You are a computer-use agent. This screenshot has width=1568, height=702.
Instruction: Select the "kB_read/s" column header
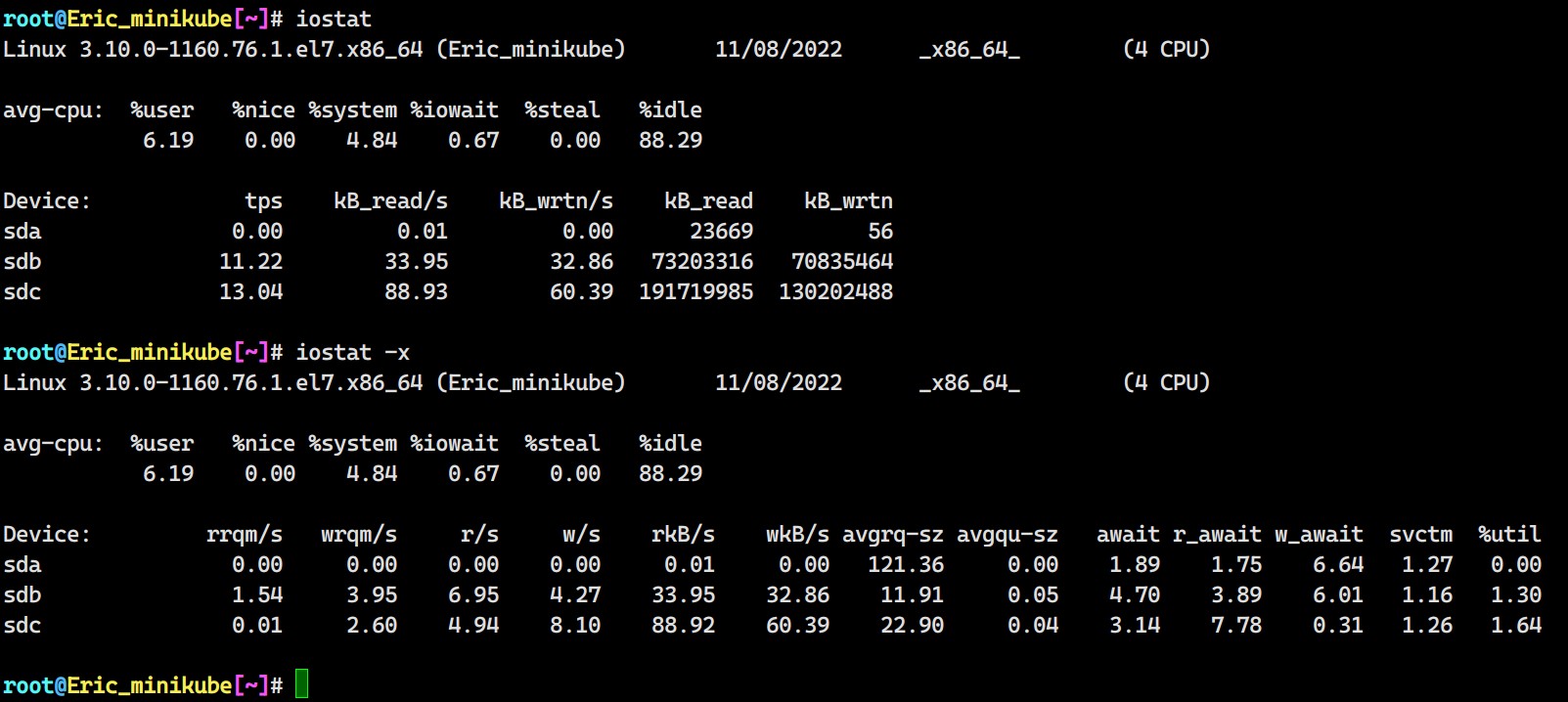(390, 201)
